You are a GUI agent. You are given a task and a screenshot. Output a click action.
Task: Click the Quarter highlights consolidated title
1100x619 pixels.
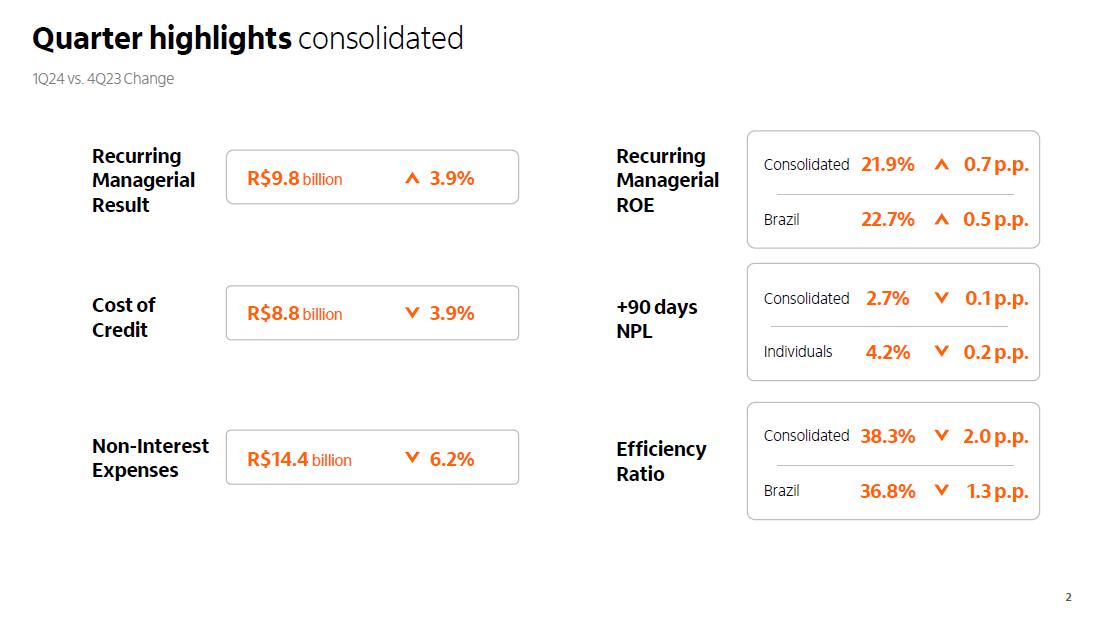click(x=248, y=39)
